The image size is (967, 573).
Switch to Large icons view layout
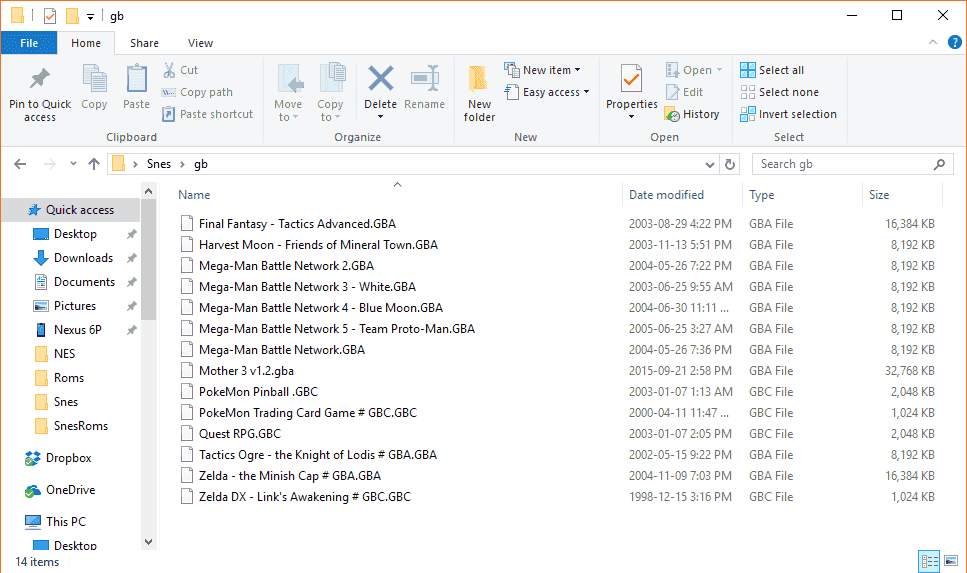pyautogui.click(x=951, y=561)
